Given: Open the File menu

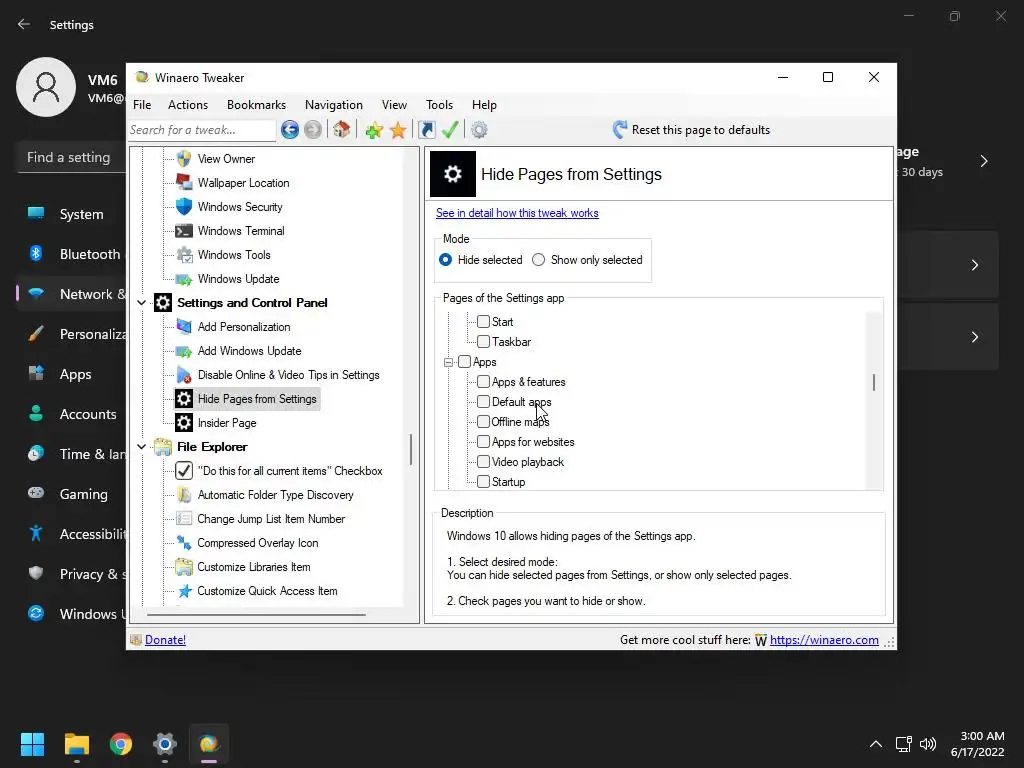Looking at the screenshot, I should tap(142, 104).
